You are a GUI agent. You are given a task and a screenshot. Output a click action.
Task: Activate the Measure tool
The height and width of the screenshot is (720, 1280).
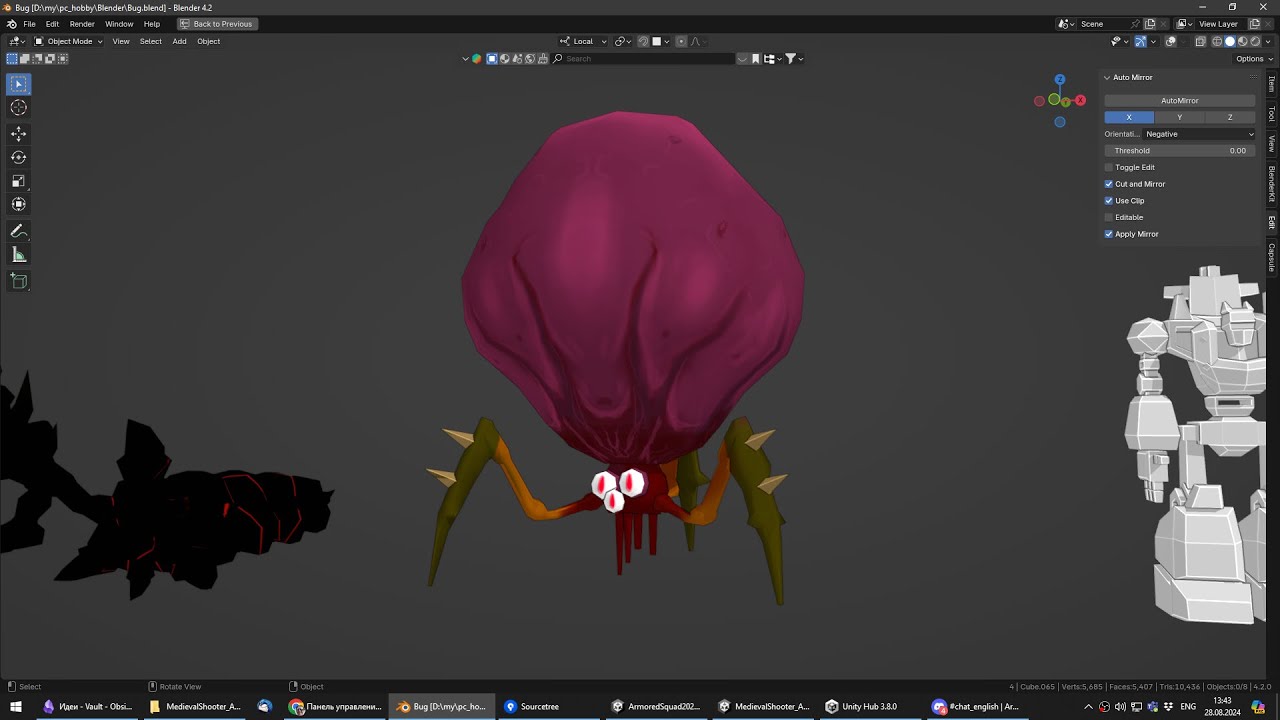pos(19,255)
